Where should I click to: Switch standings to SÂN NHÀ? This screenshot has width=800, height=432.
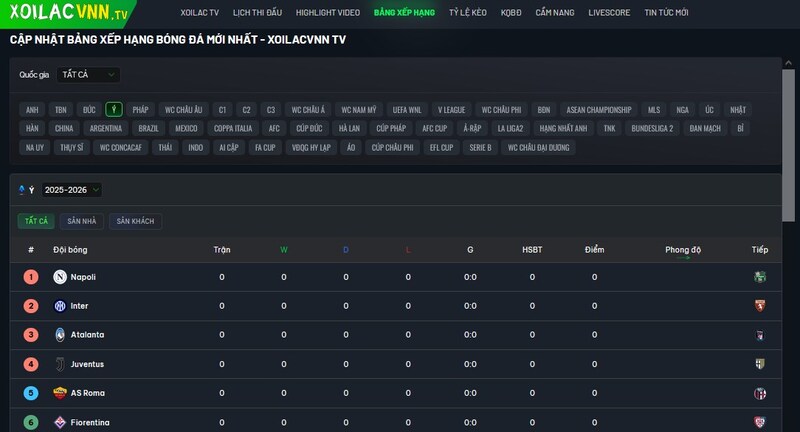pyautogui.click(x=82, y=221)
